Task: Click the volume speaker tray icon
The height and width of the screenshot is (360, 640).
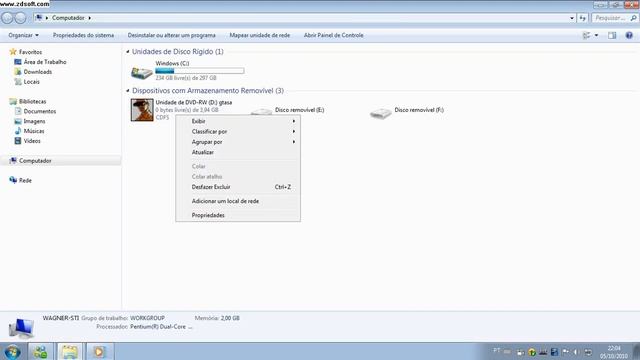Action: pos(576,352)
